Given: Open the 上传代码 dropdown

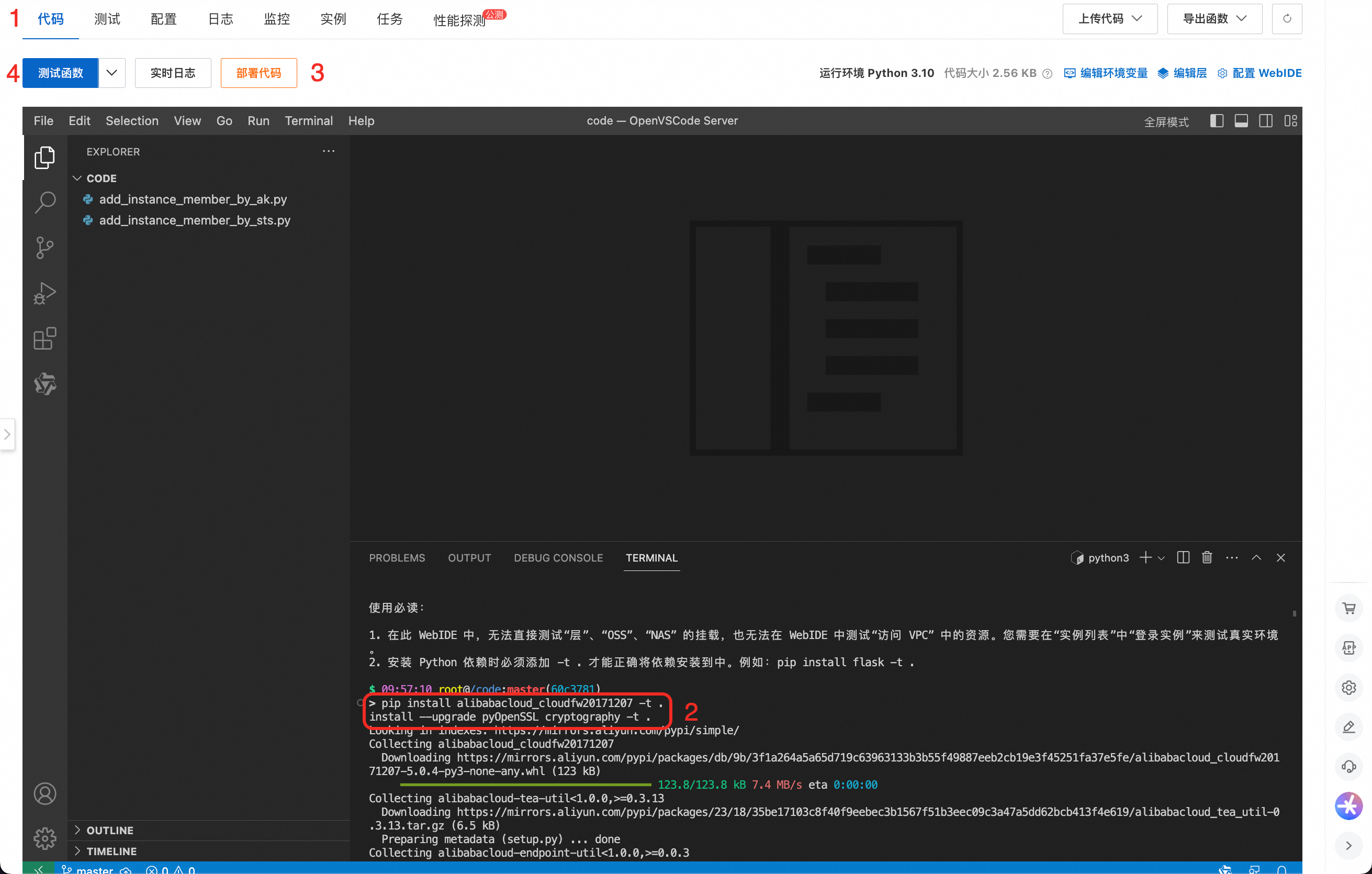Looking at the screenshot, I should pos(1109,19).
